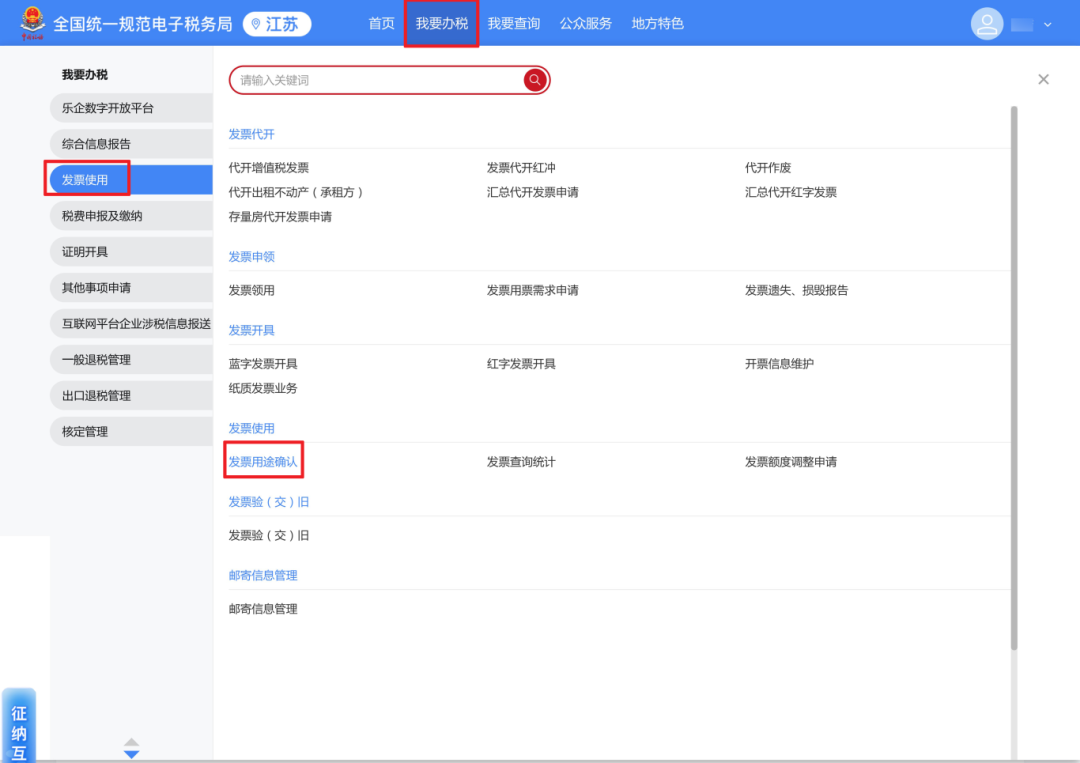The width and height of the screenshot is (1080, 763).
Task: Click the 发票申领 section heading
Action: coord(251,257)
